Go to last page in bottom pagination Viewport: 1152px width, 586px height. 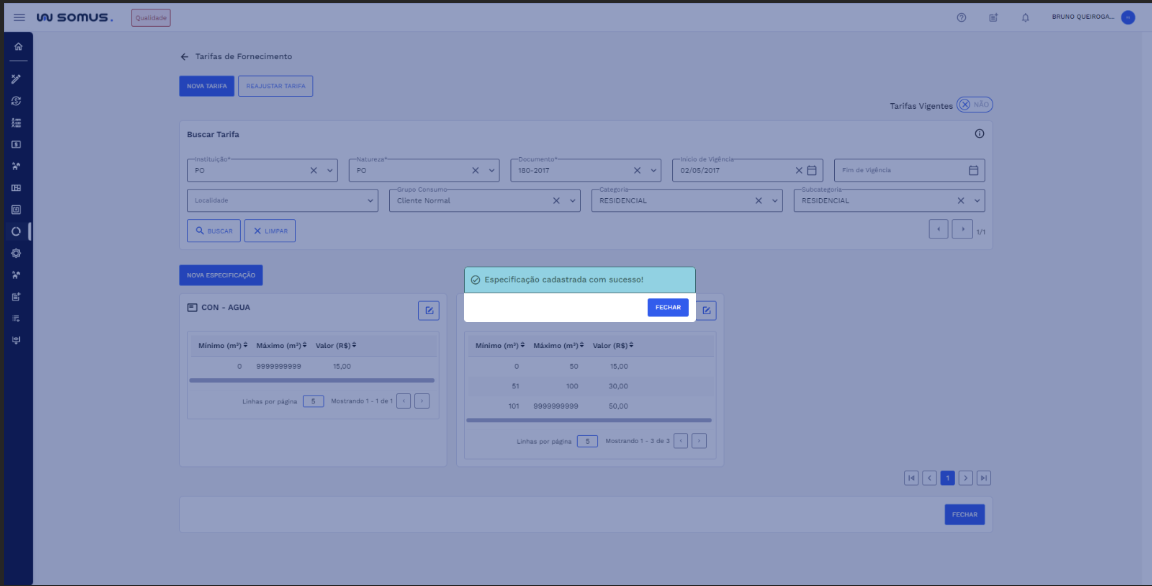[x=984, y=478]
